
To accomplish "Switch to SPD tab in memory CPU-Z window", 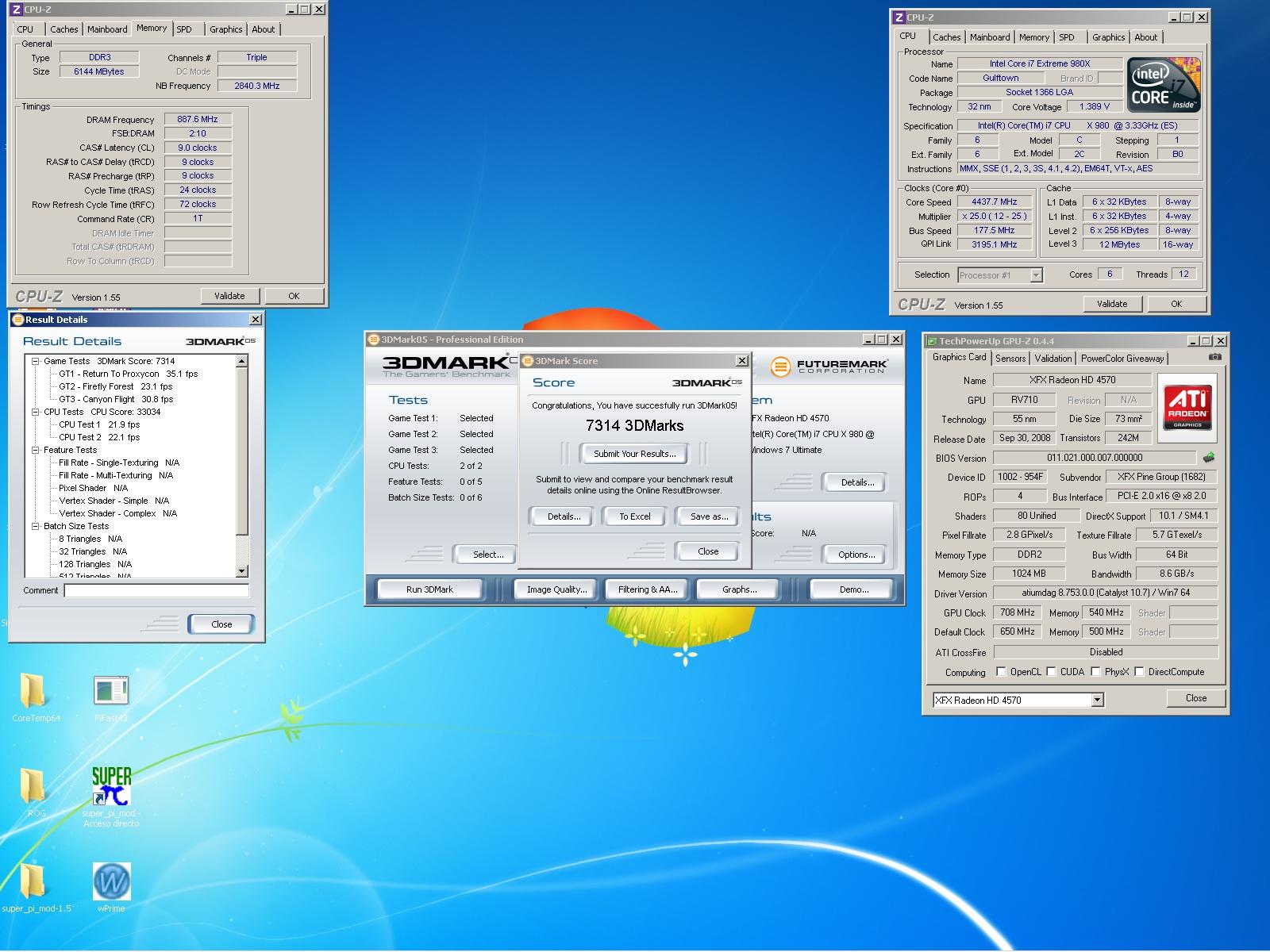I will (184, 29).
